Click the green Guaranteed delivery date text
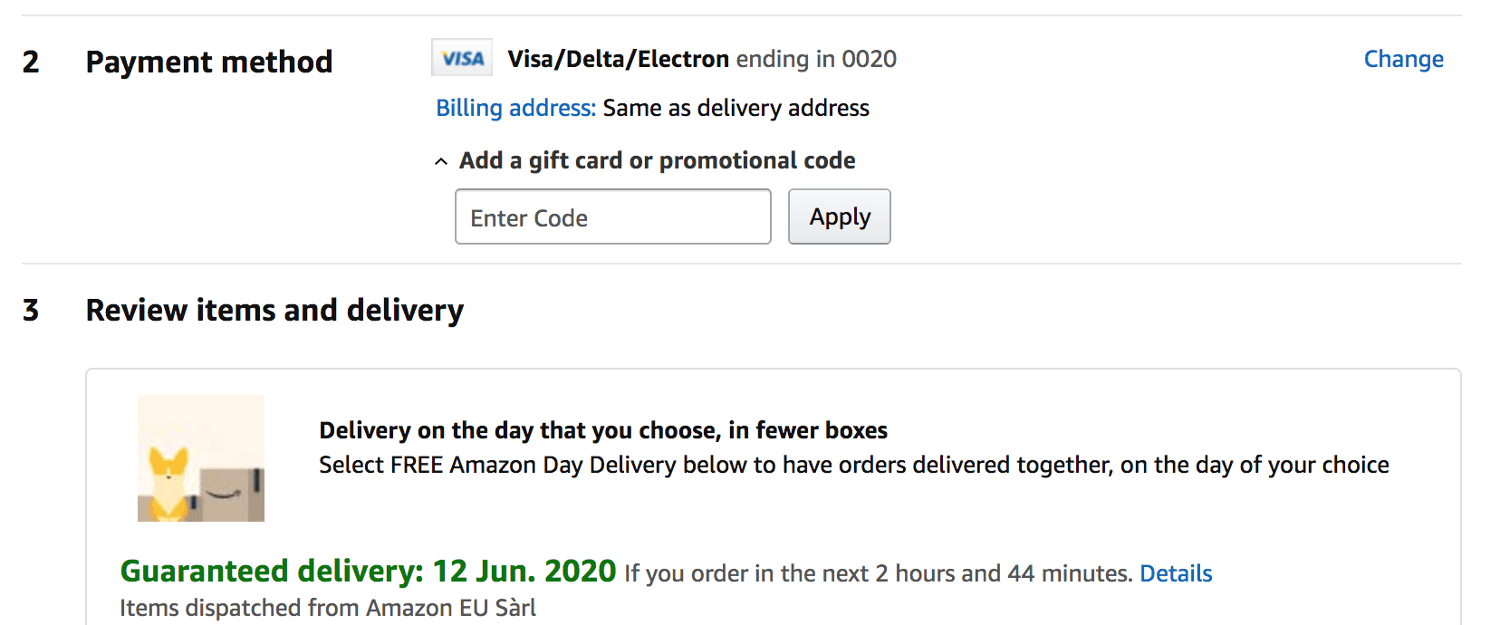Viewport: 1500px width, 625px height. click(367, 571)
